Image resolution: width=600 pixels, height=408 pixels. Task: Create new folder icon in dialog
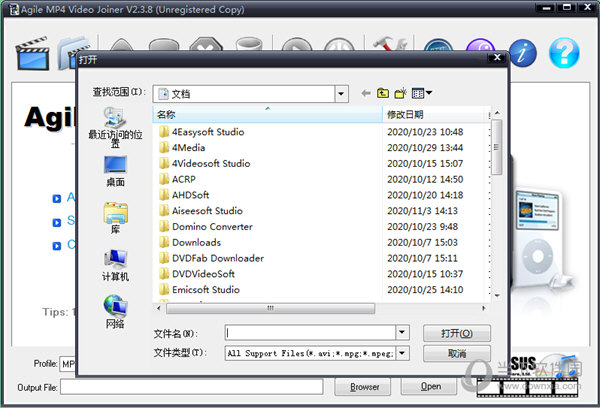coord(401,93)
